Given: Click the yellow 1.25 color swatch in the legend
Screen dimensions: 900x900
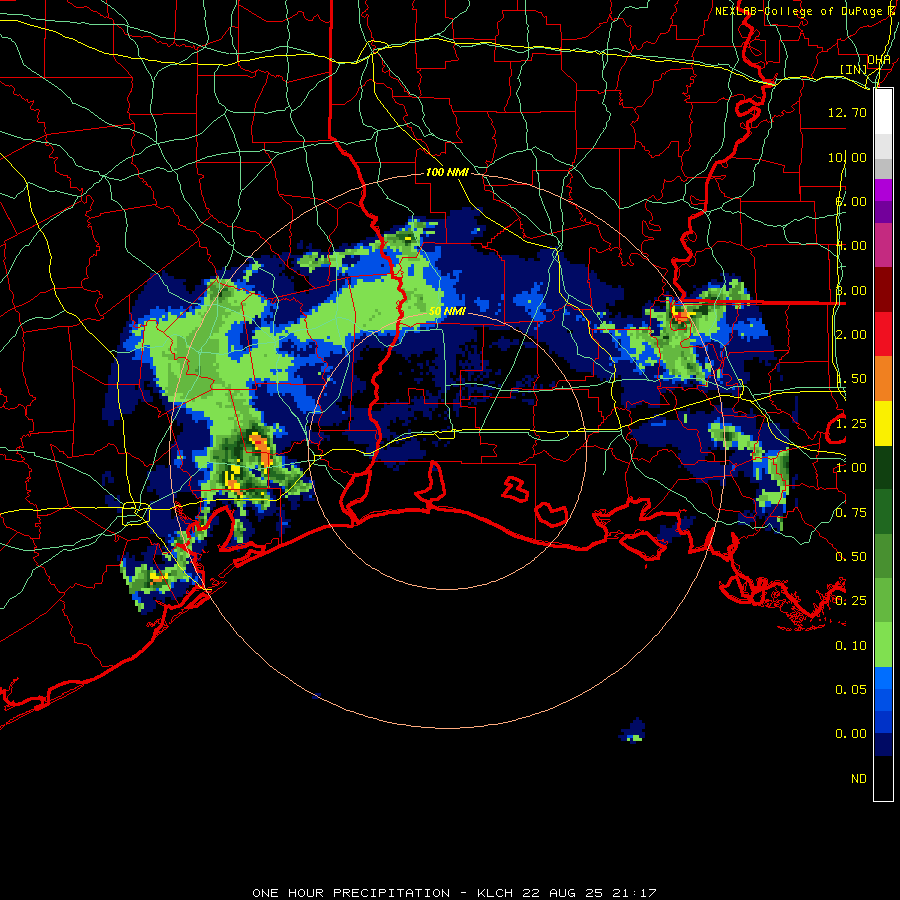Looking at the screenshot, I should 883,423.
